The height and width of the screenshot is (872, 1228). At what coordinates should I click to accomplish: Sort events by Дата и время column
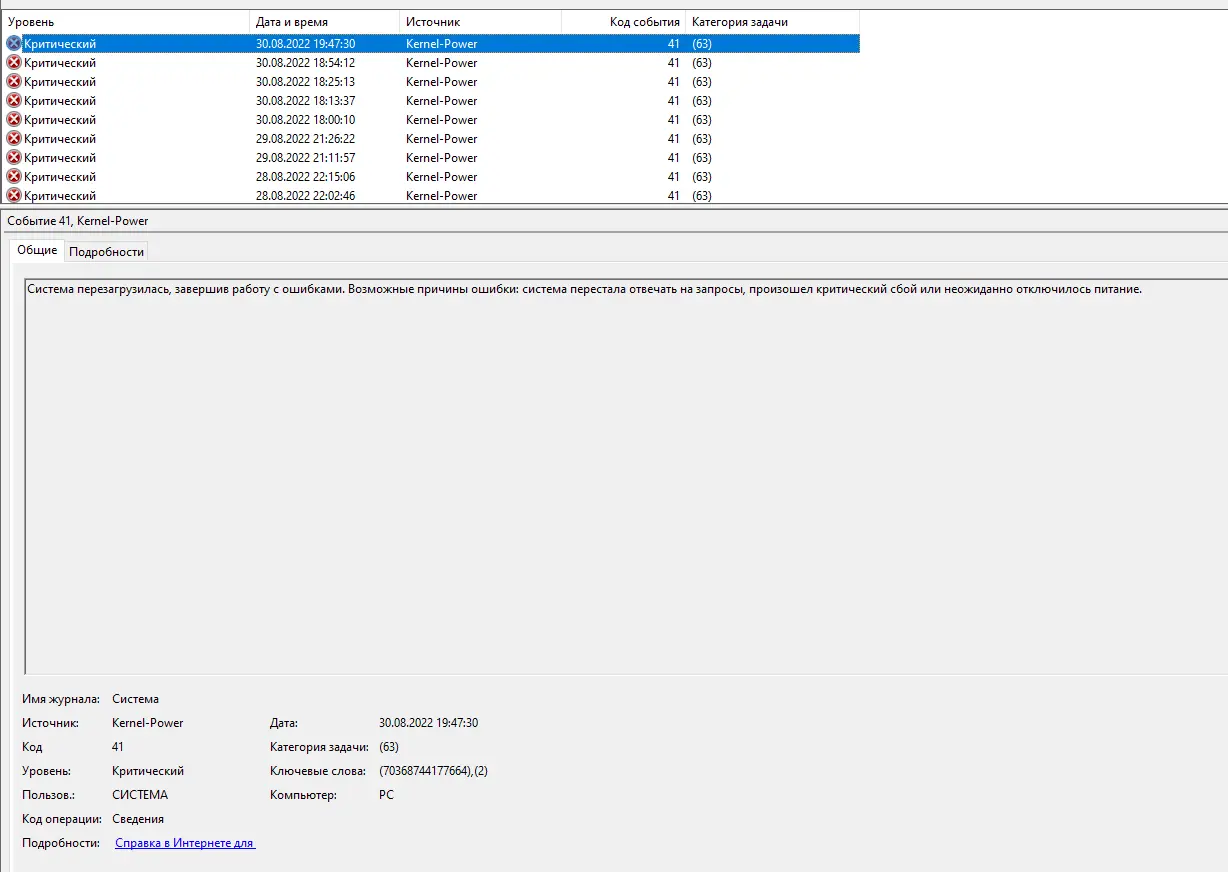tap(325, 22)
